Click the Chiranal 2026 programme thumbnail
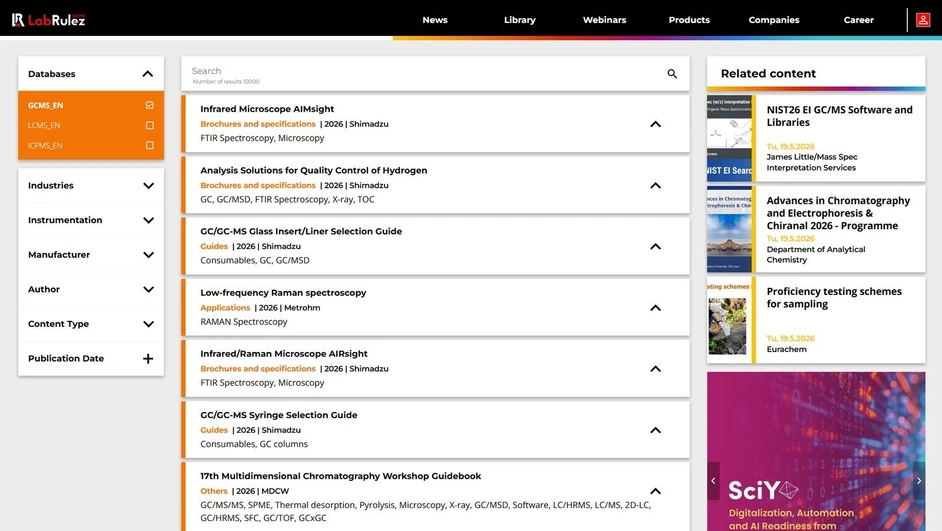This screenshot has width=942, height=531. click(x=729, y=229)
